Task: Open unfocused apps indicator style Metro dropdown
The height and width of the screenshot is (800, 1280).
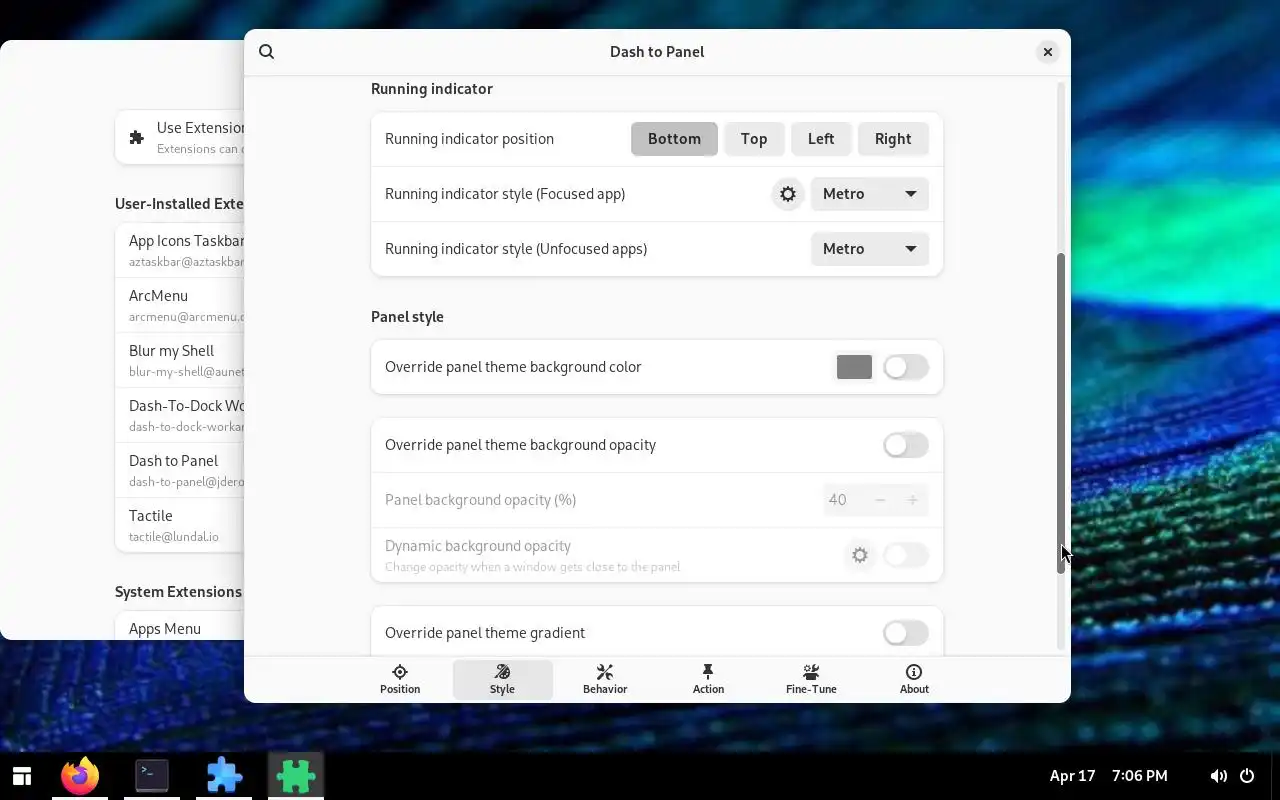Action: tap(869, 249)
